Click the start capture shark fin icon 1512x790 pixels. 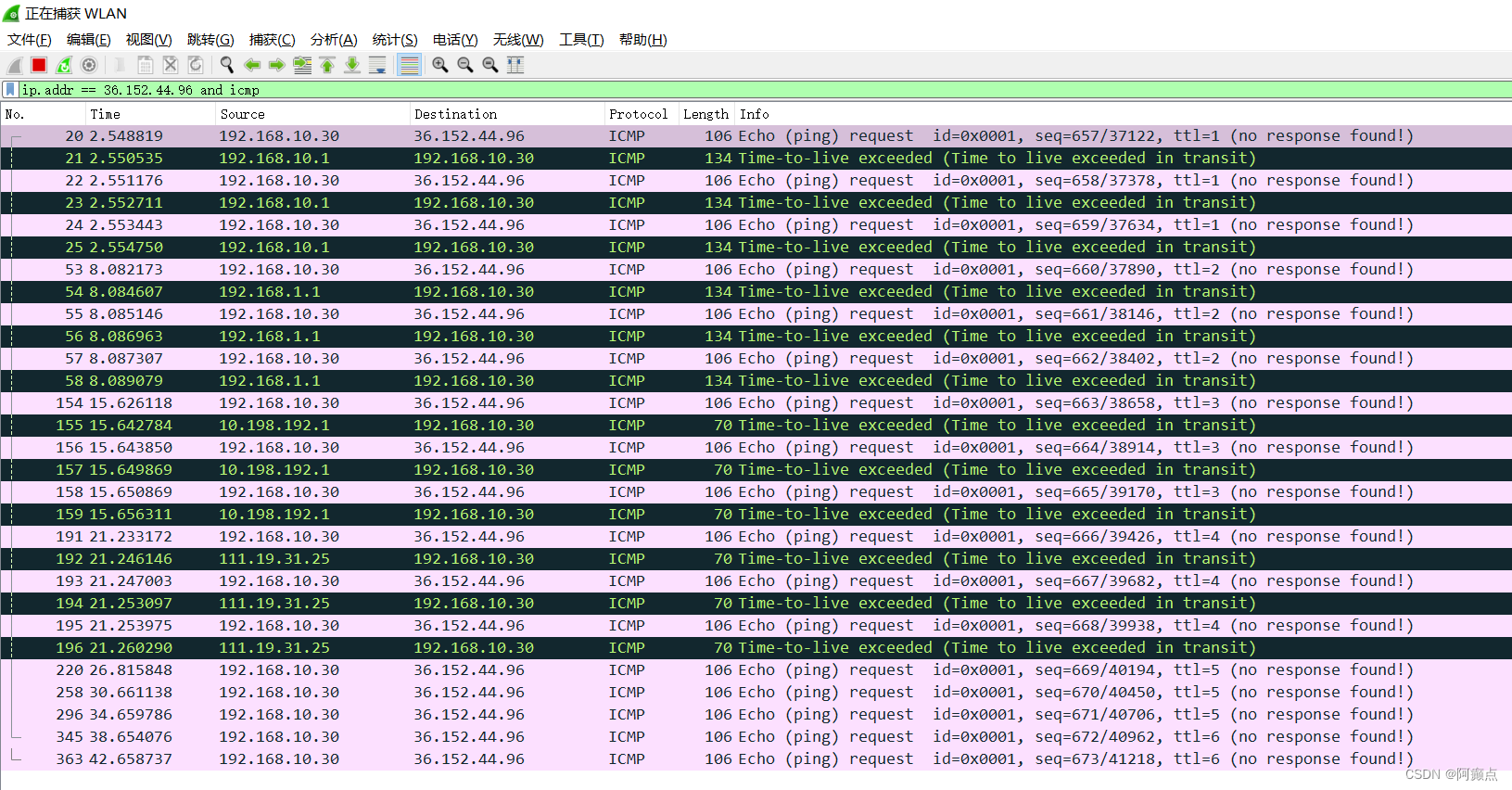(x=14, y=65)
